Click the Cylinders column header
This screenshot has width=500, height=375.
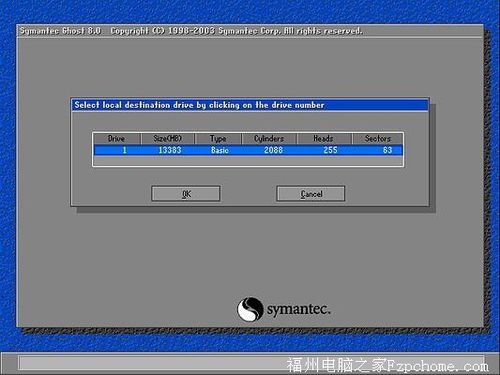click(x=269, y=138)
